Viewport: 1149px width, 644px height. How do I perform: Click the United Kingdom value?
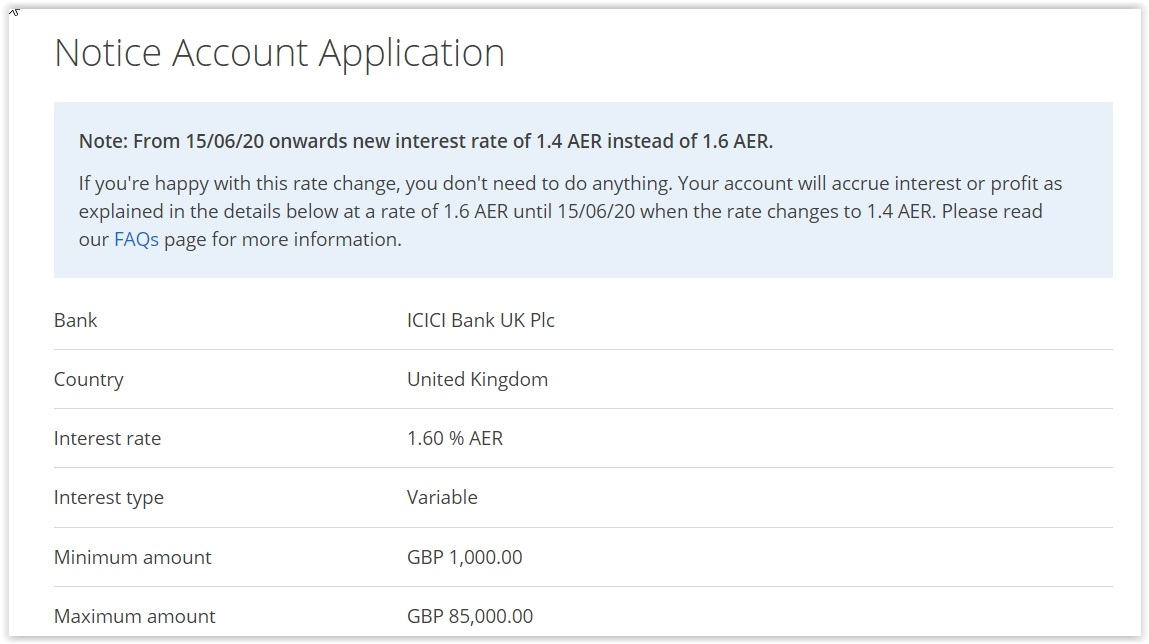tap(477, 380)
